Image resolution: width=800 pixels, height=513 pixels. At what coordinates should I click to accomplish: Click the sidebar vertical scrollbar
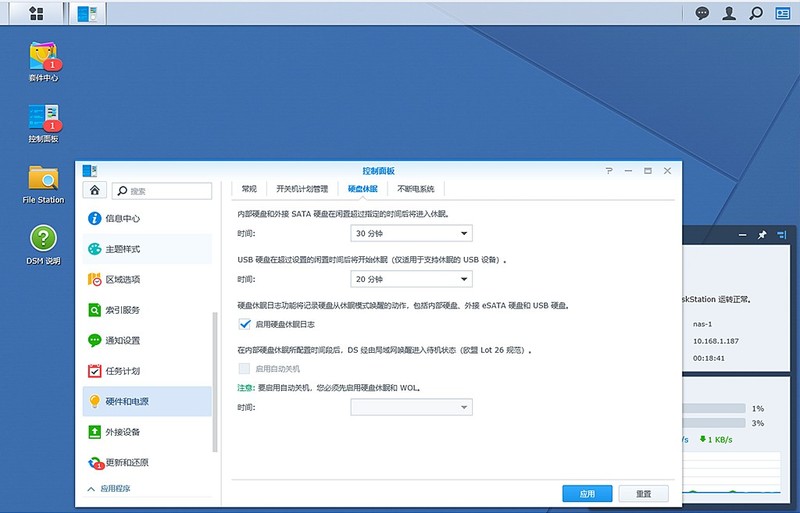215,382
